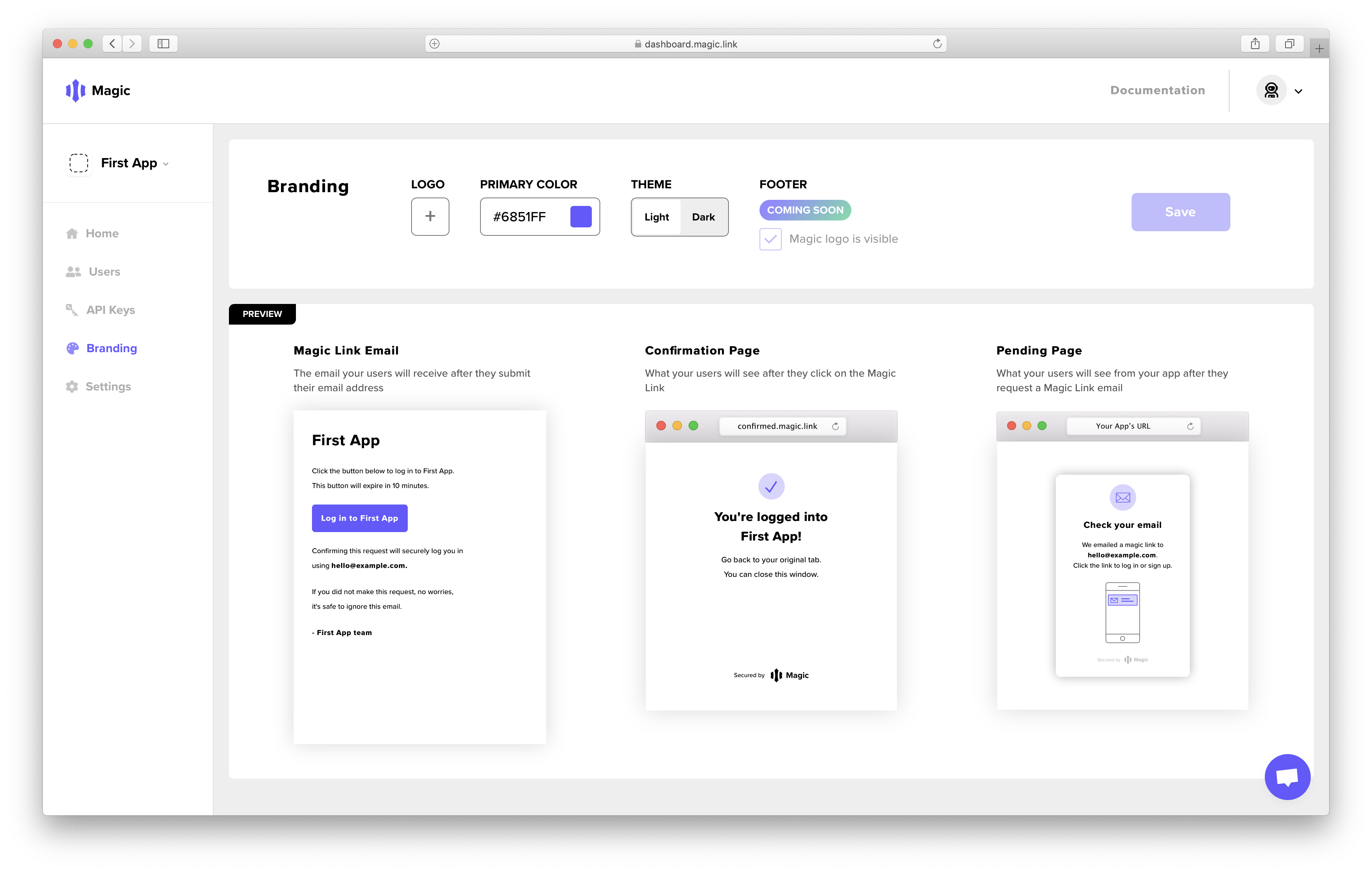The width and height of the screenshot is (1372, 872).
Task: Go forward with browser forward arrow
Action: point(132,44)
